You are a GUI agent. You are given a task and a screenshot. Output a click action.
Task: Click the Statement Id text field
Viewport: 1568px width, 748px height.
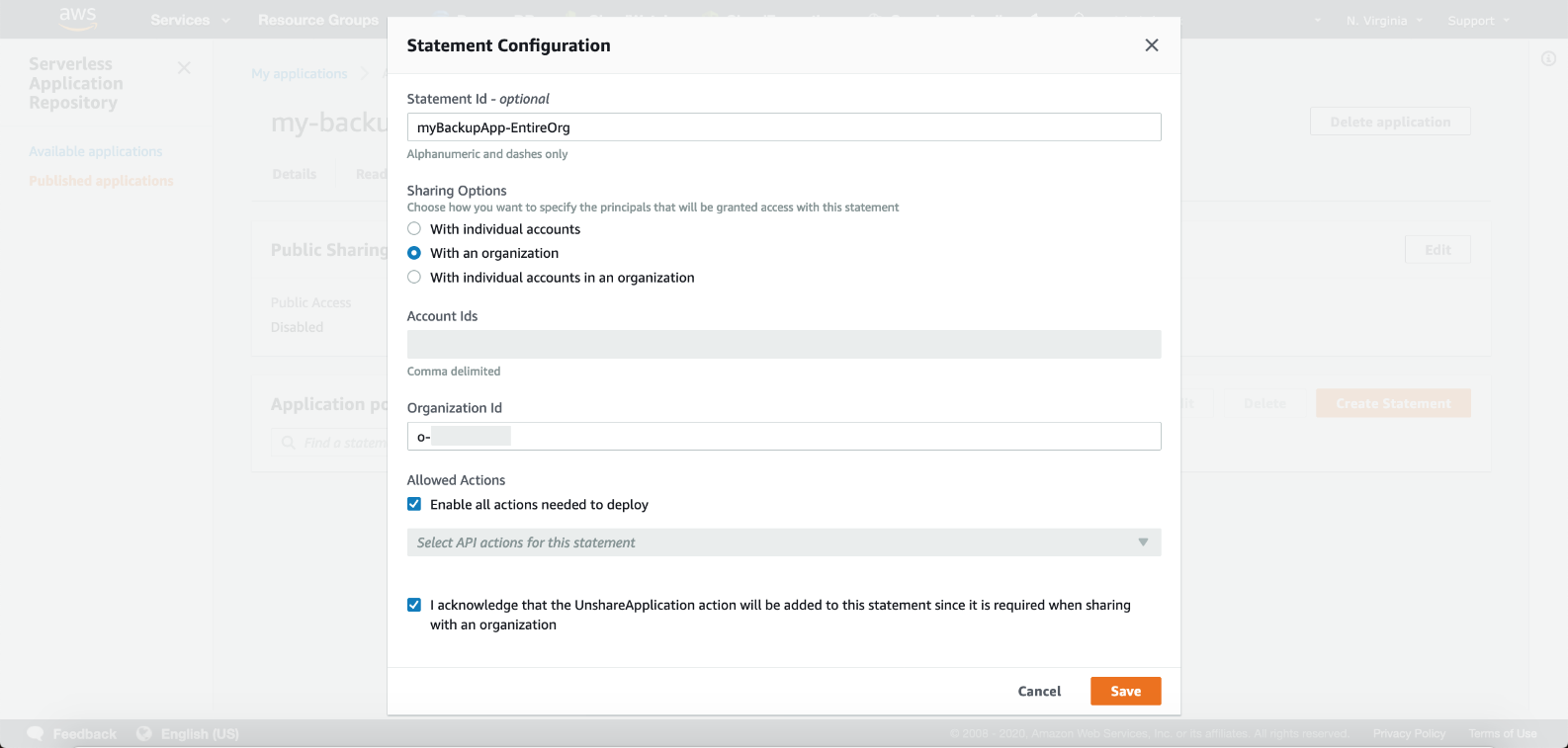point(783,127)
